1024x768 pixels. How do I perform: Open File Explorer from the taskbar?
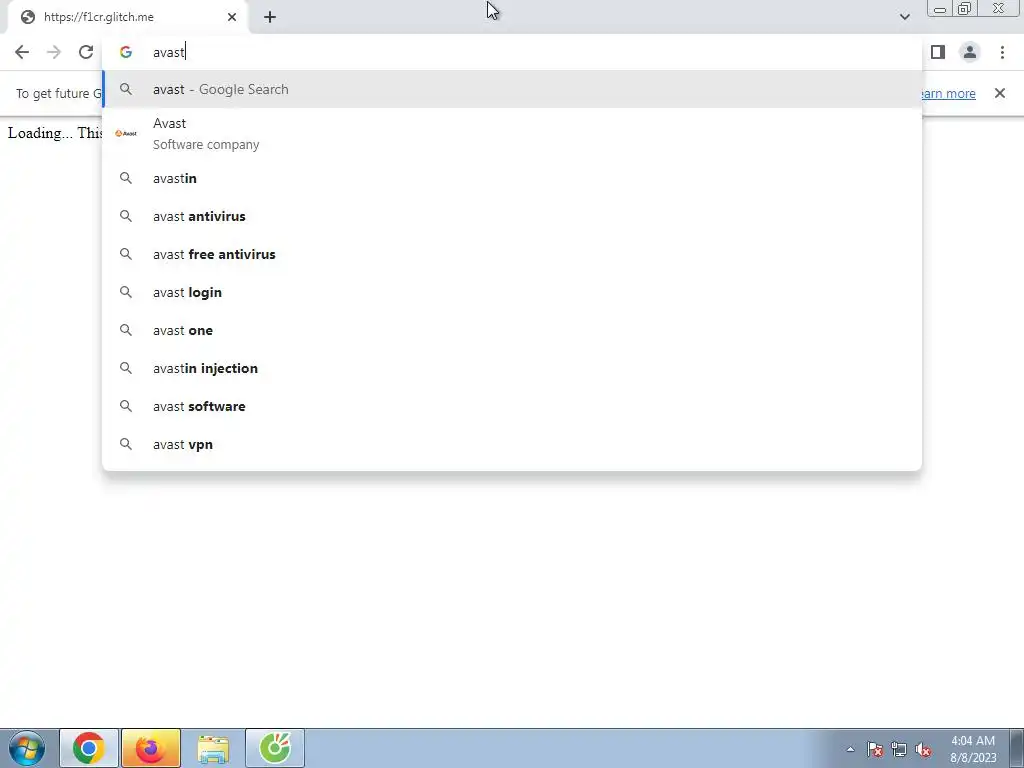(213, 748)
